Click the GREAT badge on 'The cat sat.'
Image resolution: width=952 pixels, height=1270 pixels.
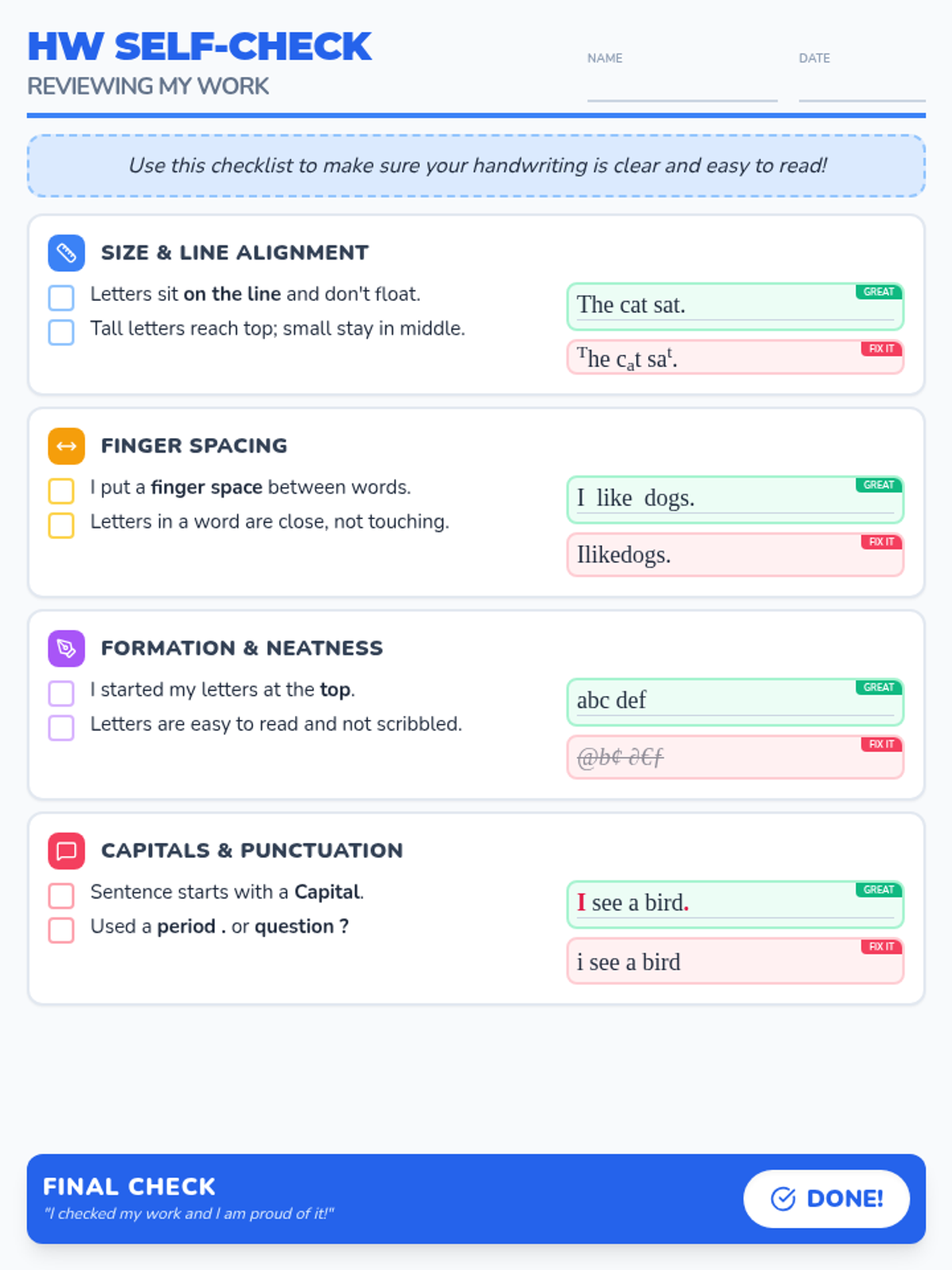pyautogui.click(x=879, y=291)
